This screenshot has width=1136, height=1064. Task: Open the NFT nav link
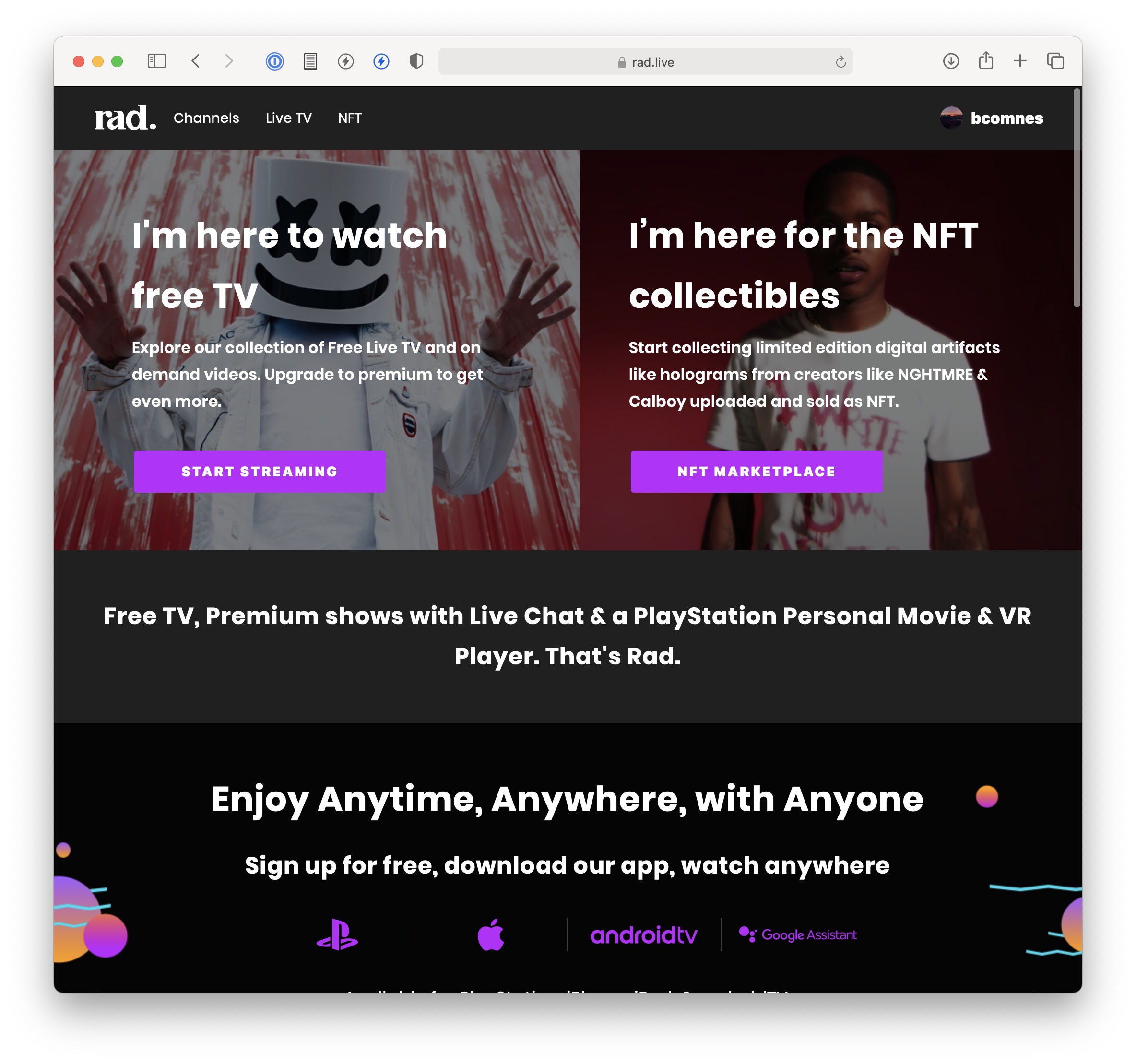pos(350,118)
